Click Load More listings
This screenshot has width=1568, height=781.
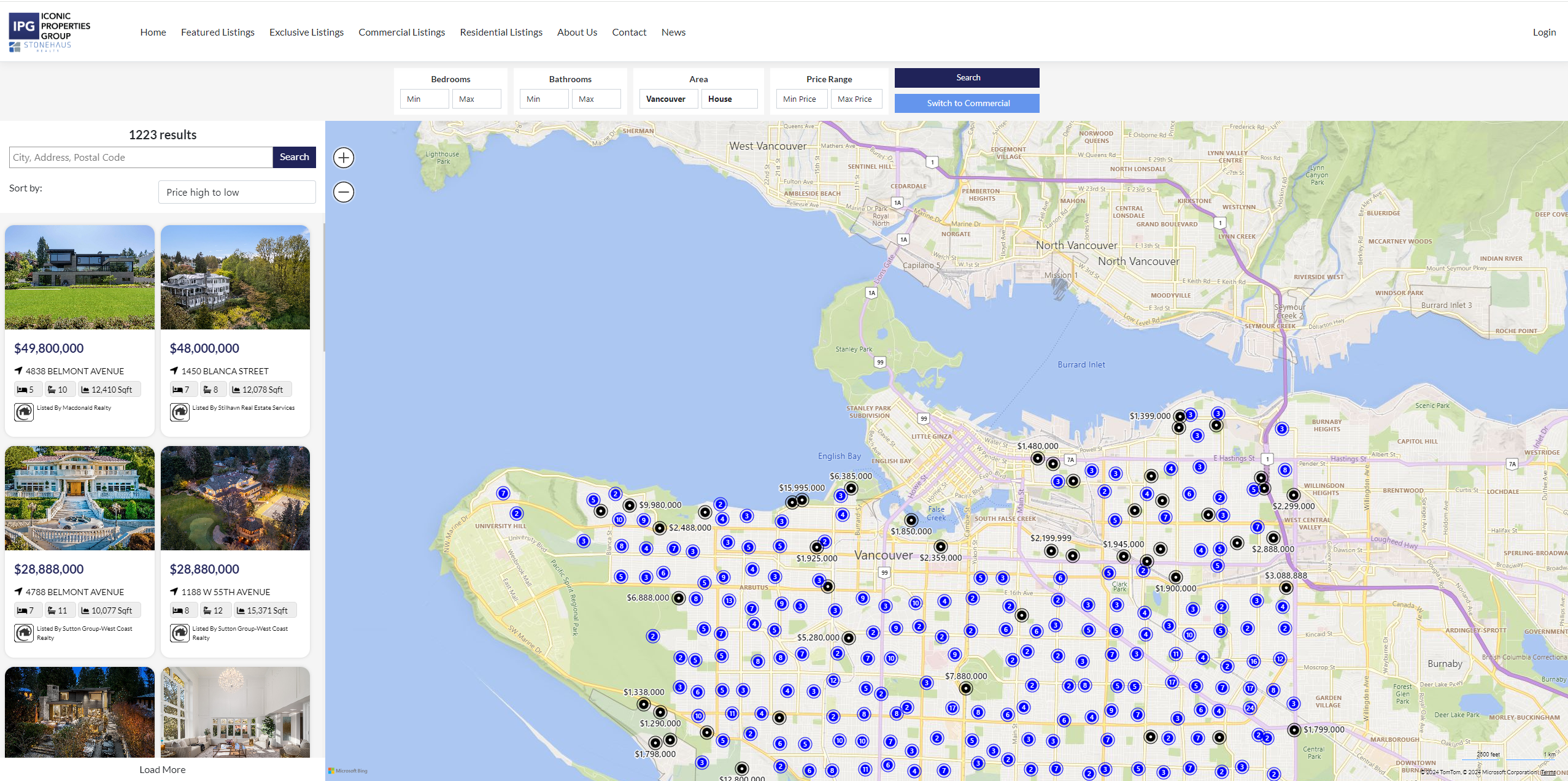[163, 769]
